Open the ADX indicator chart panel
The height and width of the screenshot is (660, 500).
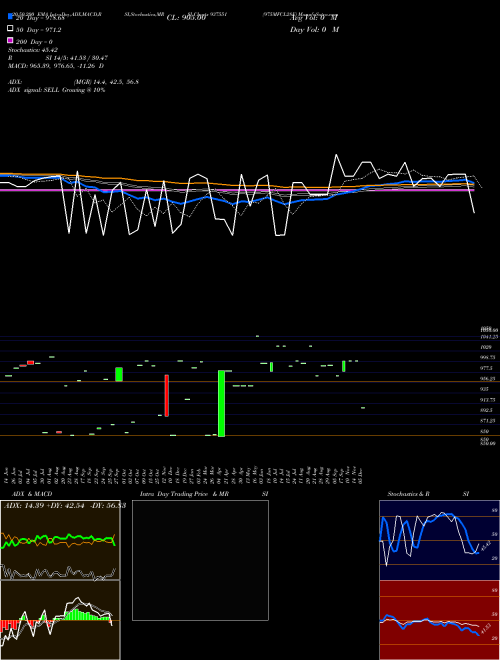click(x=60, y=540)
